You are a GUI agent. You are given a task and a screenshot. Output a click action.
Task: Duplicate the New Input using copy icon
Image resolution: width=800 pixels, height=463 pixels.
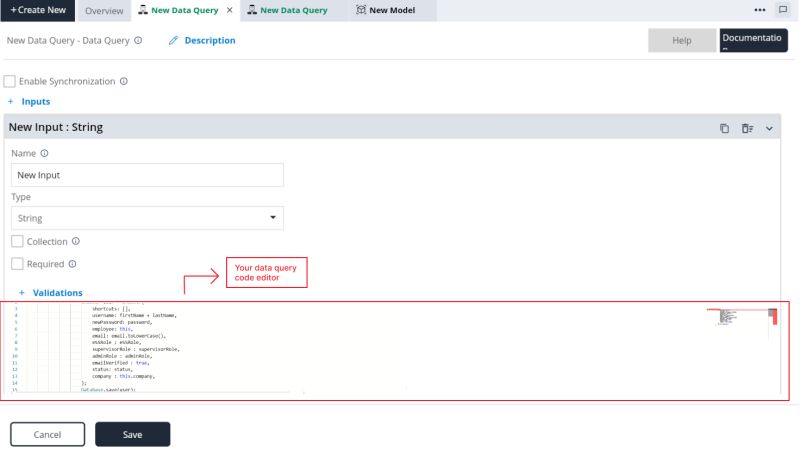point(724,129)
